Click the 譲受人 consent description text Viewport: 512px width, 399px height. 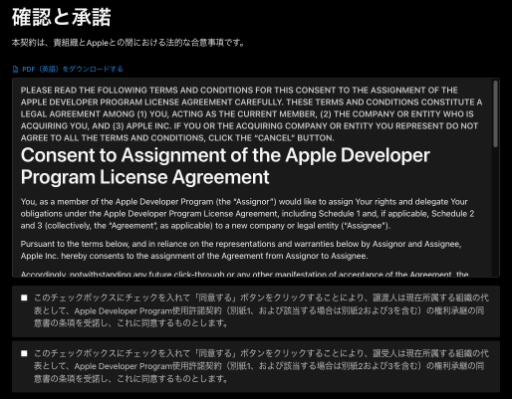[x=261, y=366]
